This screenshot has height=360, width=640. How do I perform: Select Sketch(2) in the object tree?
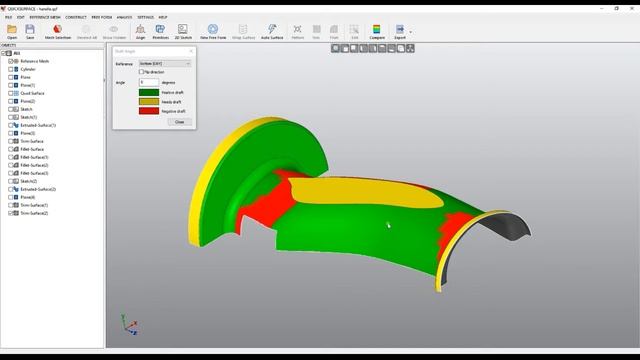click(29, 181)
